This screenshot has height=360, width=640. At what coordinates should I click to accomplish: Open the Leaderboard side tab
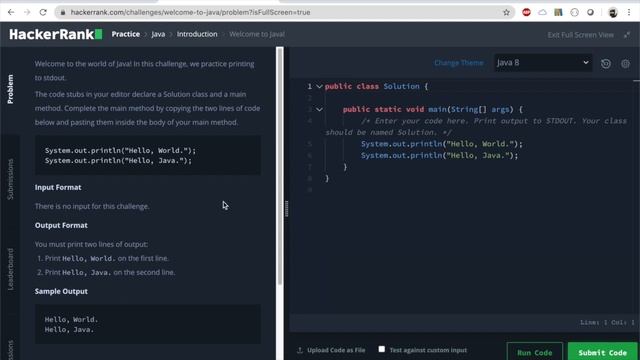coord(10,269)
